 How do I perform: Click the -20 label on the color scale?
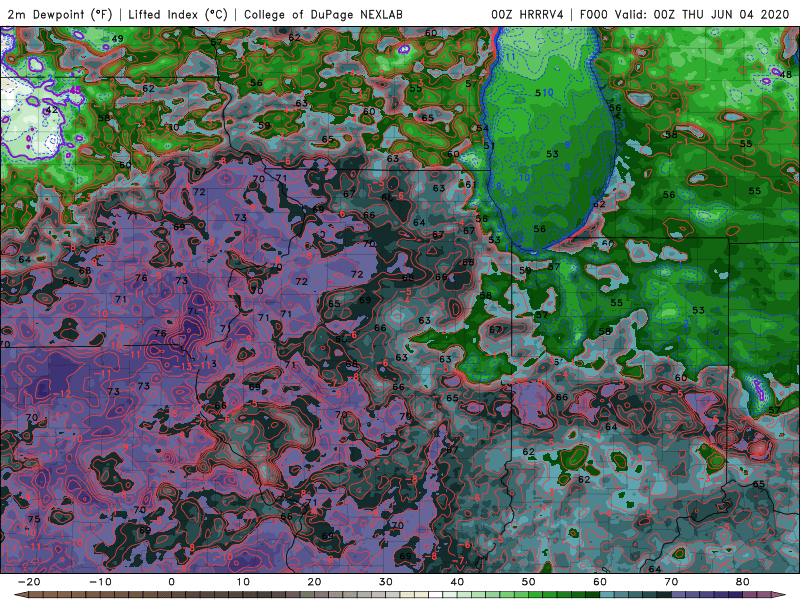(x=29, y=582)
